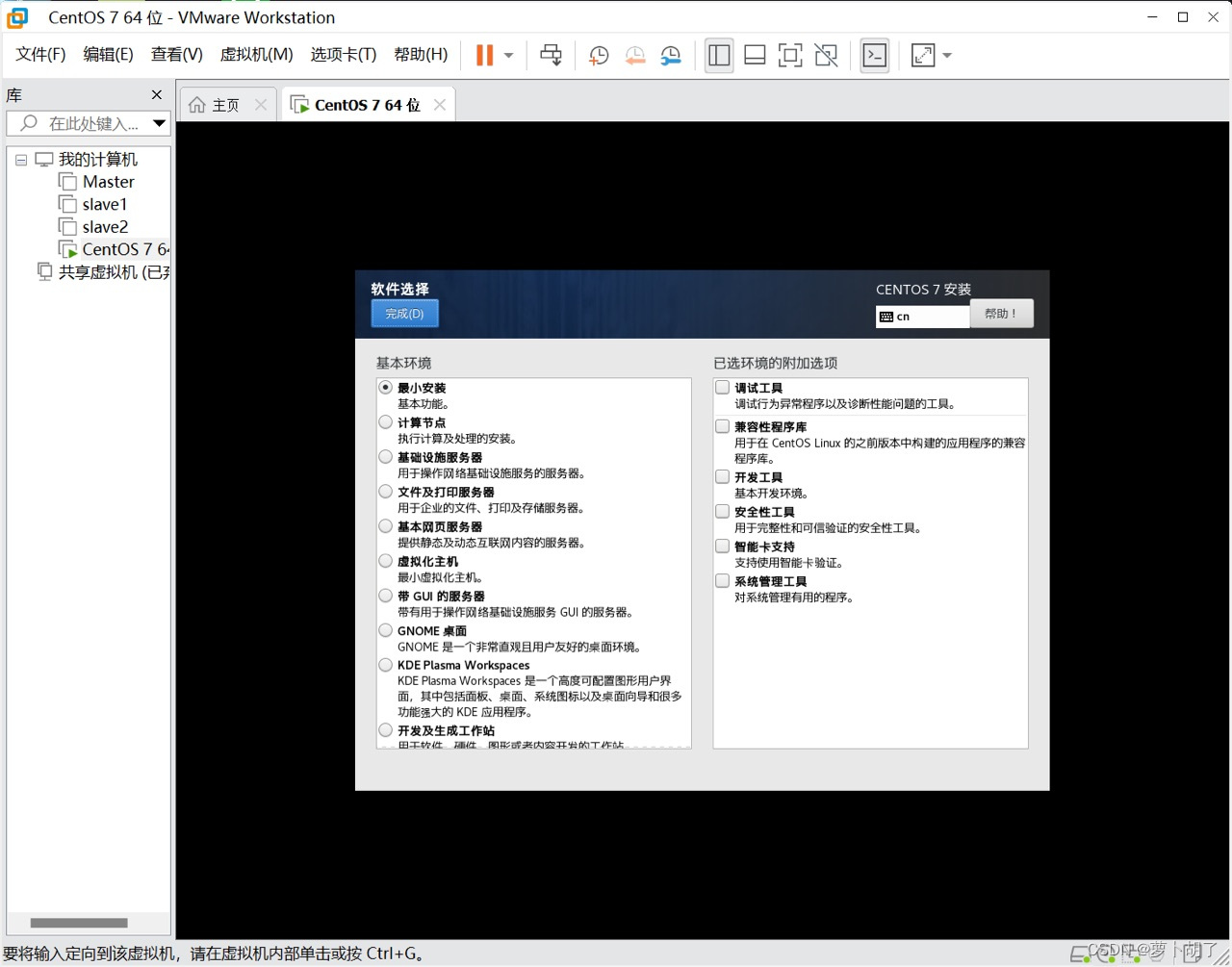Select the 基本网页服务器 radio button
Screen dimensions: 1232x967
(386, 526)
